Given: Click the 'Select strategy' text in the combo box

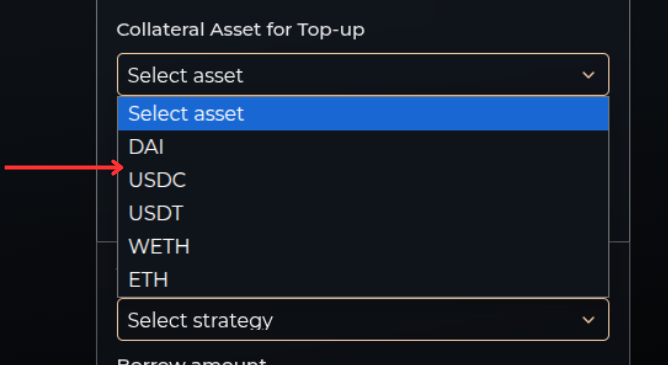Looking at the screenshot, I should click(x=200, y=320).
